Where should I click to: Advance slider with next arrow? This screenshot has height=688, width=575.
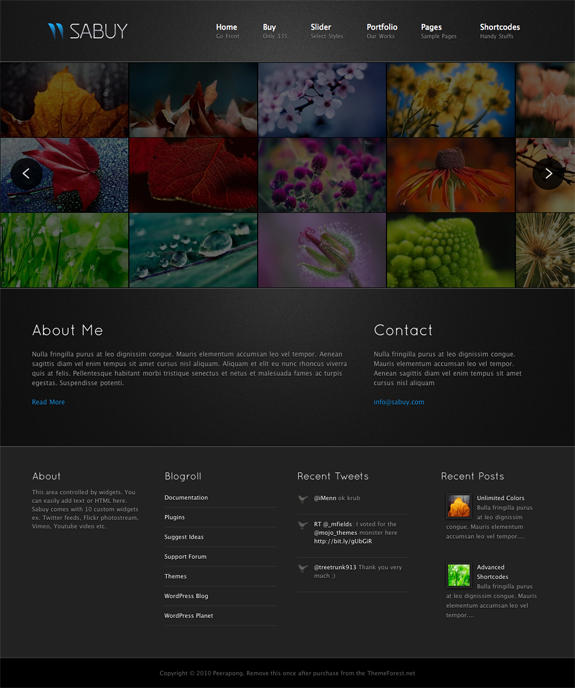click(548, 174)
